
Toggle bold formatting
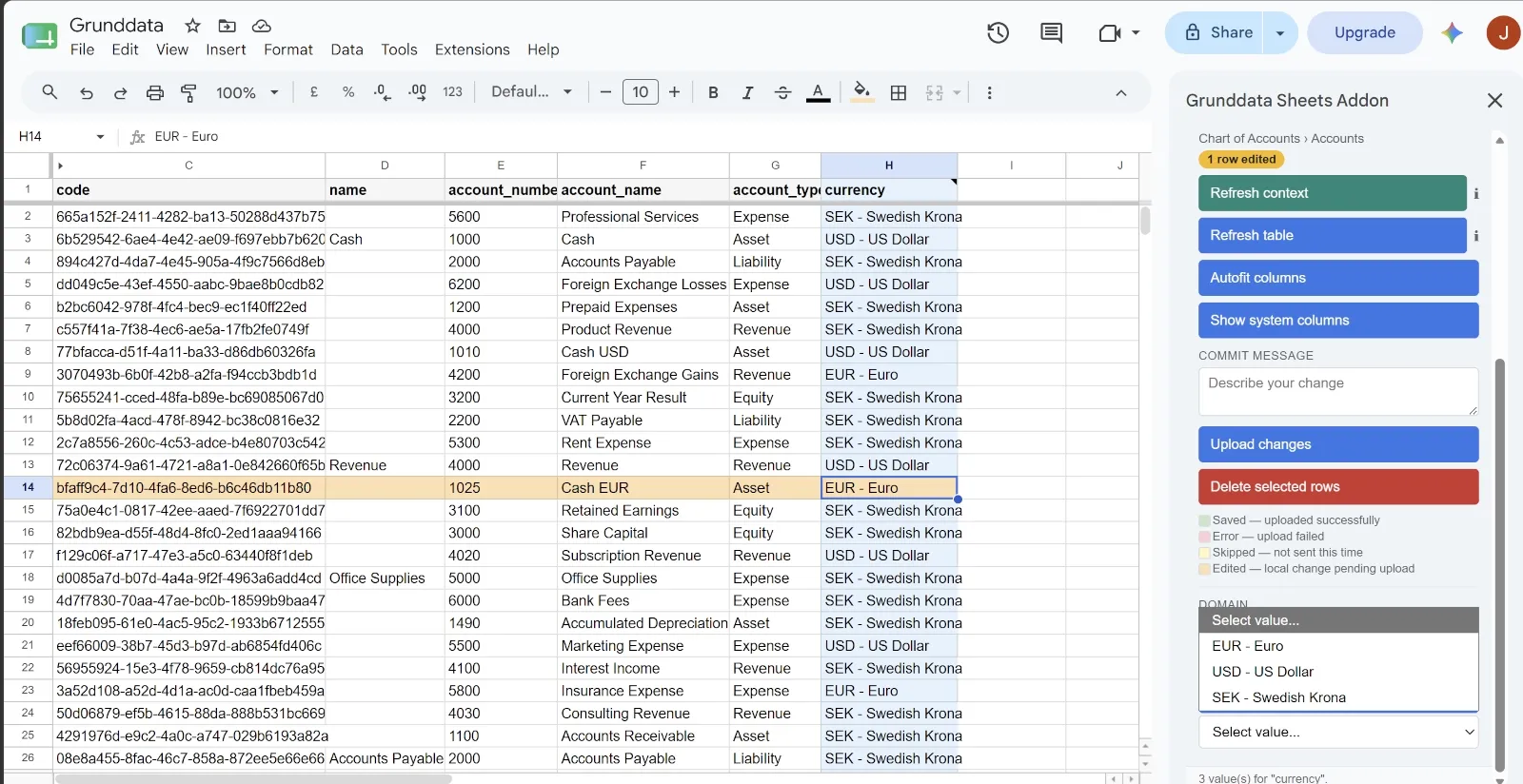coord(713,92)
